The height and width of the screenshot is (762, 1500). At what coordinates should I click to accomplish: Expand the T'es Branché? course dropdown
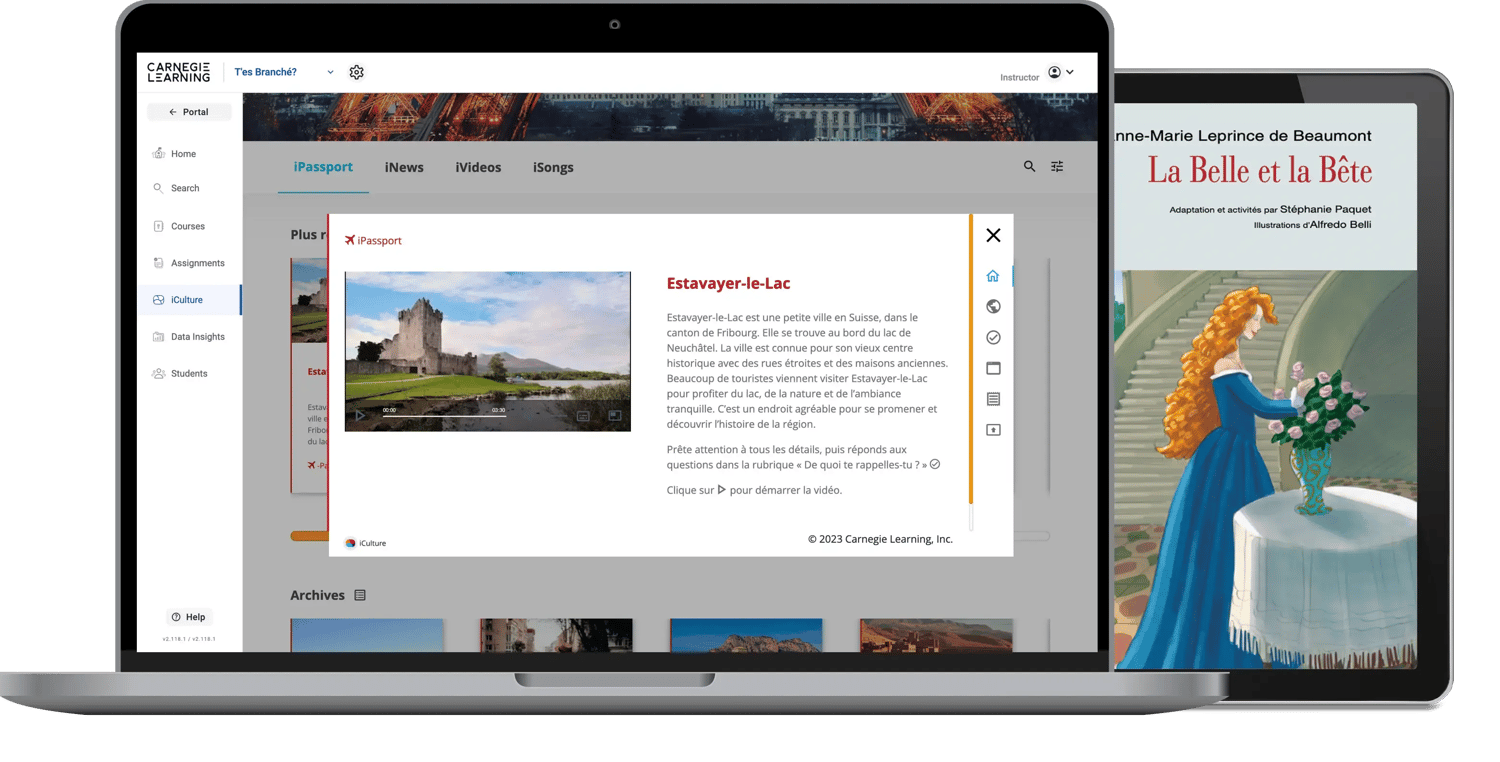(330, 72)
